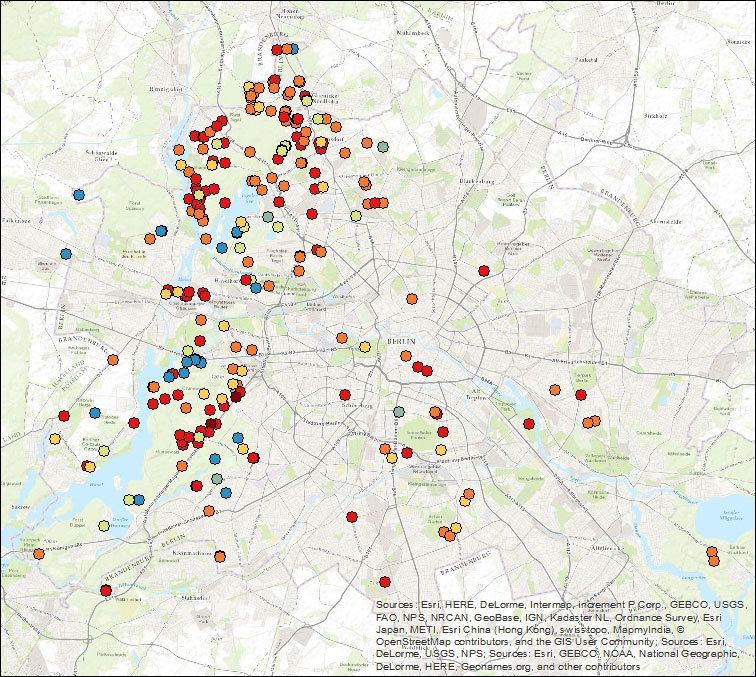Click the BERLIN city label
This screenshot has width=756, height=677.
tap(401, 341)
